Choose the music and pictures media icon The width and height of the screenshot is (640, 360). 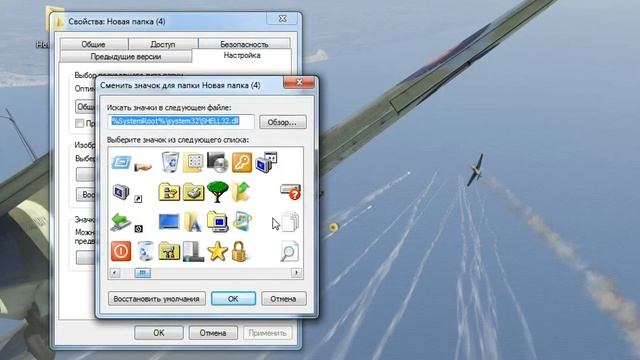click(242, 222)
